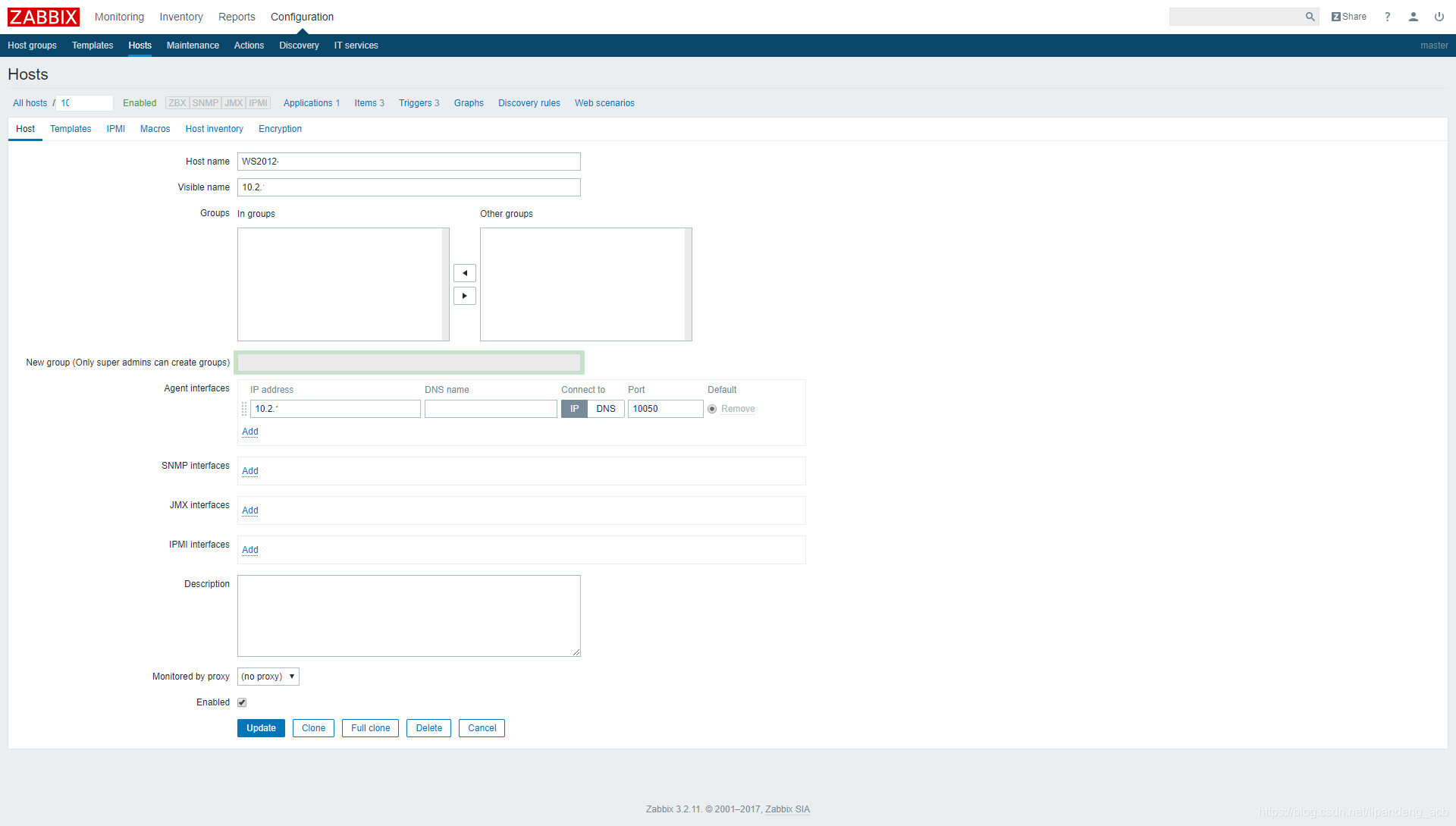Image resolution: width=1456 pixels, height=826 pixels.
Task: Focus the Host name field
Action: (x=409, y=162)
